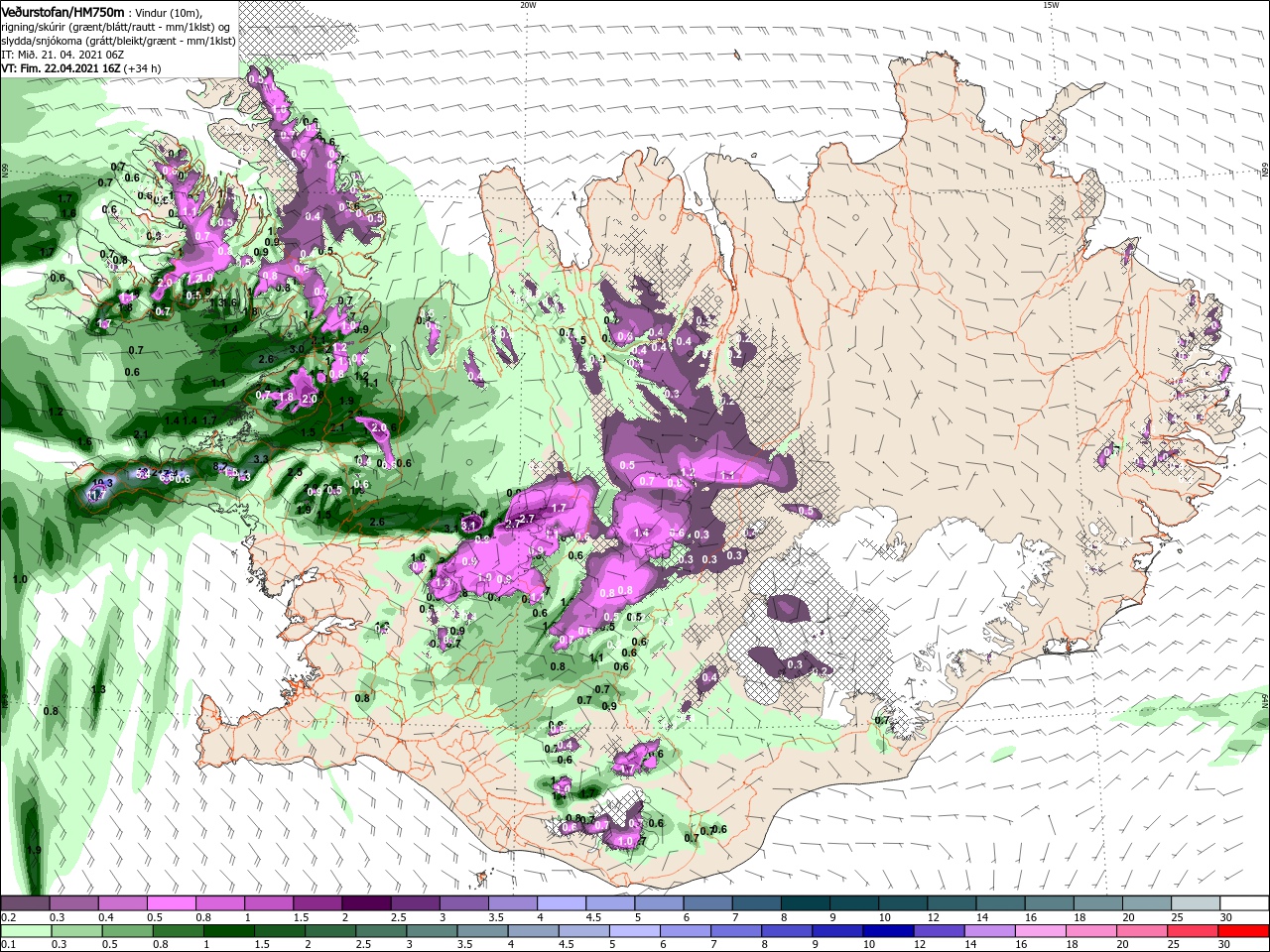Pick upper-row dark teal swatch between 9 and 10
The image size is (1270, 952).
(x=854, y=903)
